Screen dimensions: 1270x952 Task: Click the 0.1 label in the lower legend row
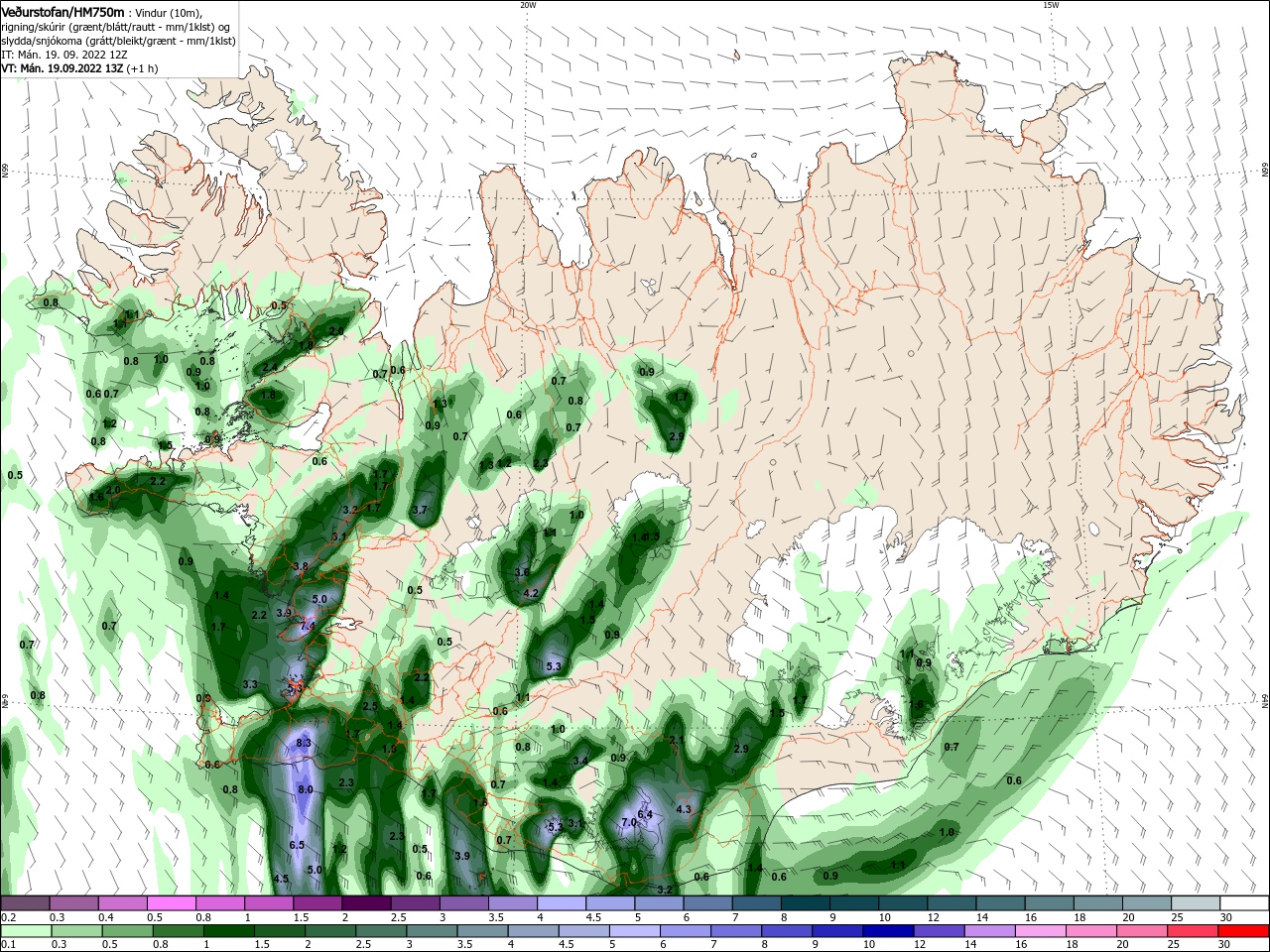point(8,945)
